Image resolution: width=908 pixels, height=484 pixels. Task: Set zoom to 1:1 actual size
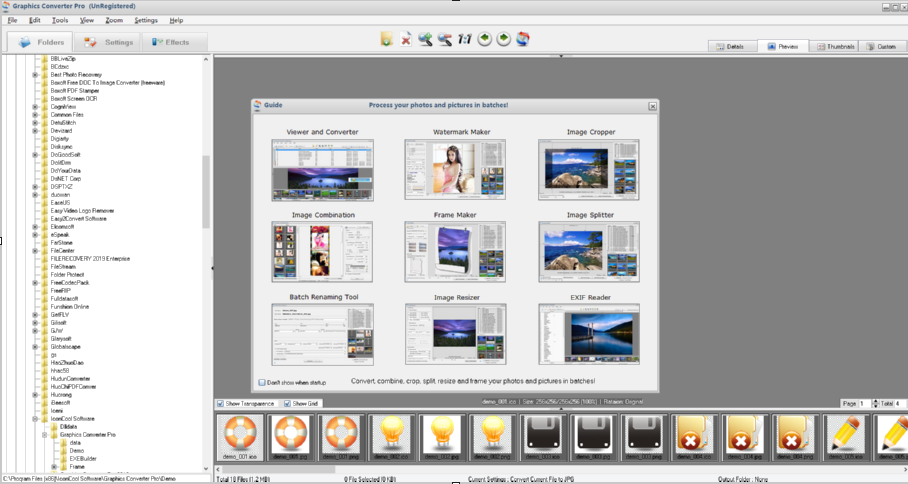(x=464, y=39)
